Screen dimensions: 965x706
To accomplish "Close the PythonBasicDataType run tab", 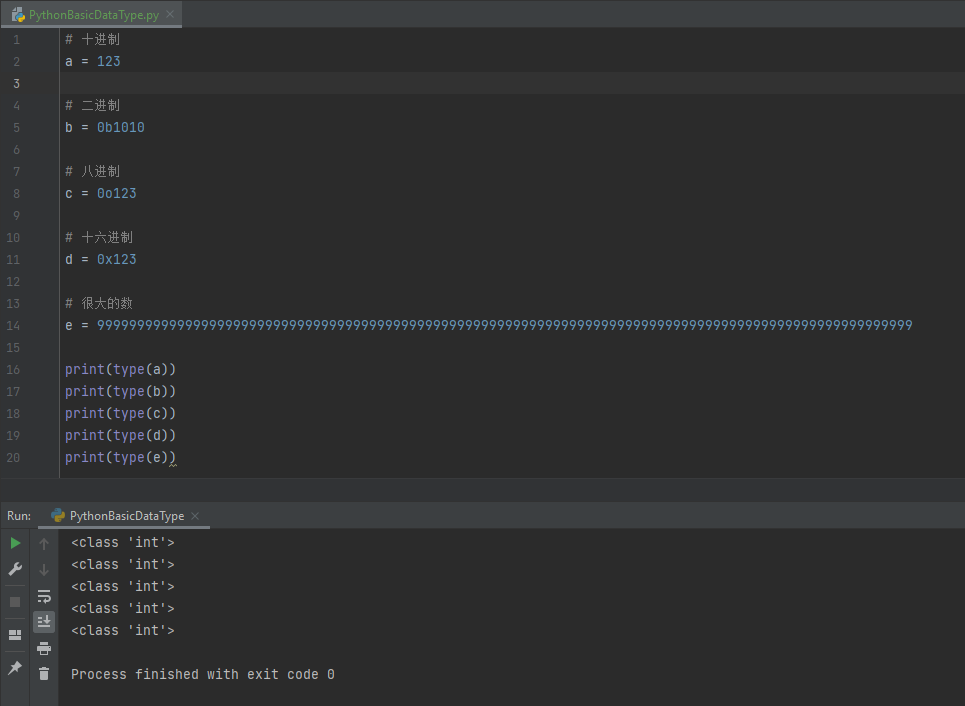I will (196, 516).
